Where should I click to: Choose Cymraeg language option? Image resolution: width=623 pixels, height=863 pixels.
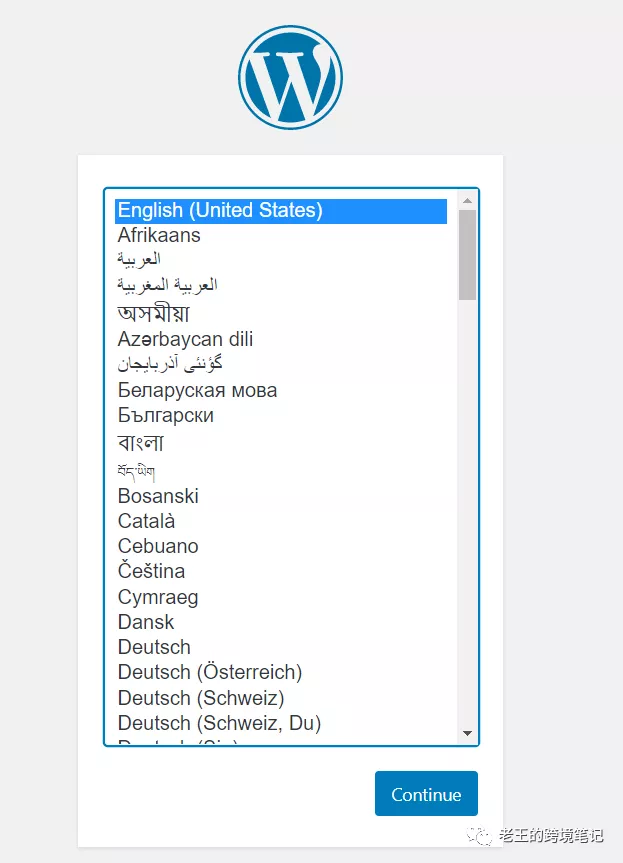click(x=158, y=597)
